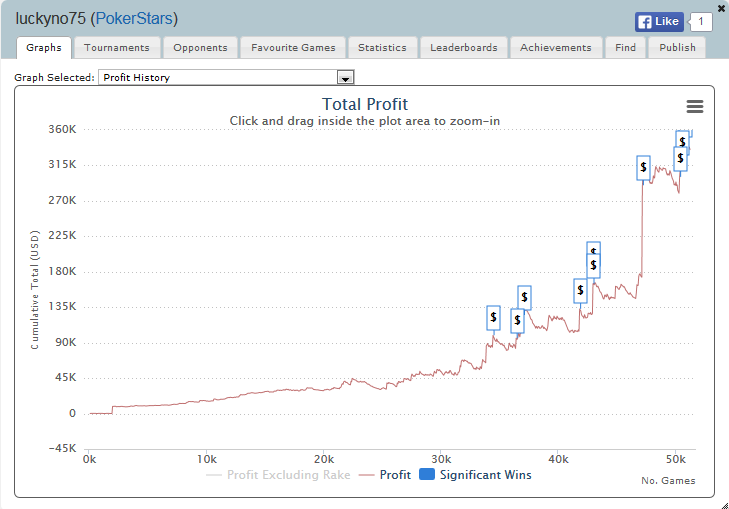This screenshot has height=509, width=729.
Task: Open the Favourite Games tab
Action: pos(293,47)
